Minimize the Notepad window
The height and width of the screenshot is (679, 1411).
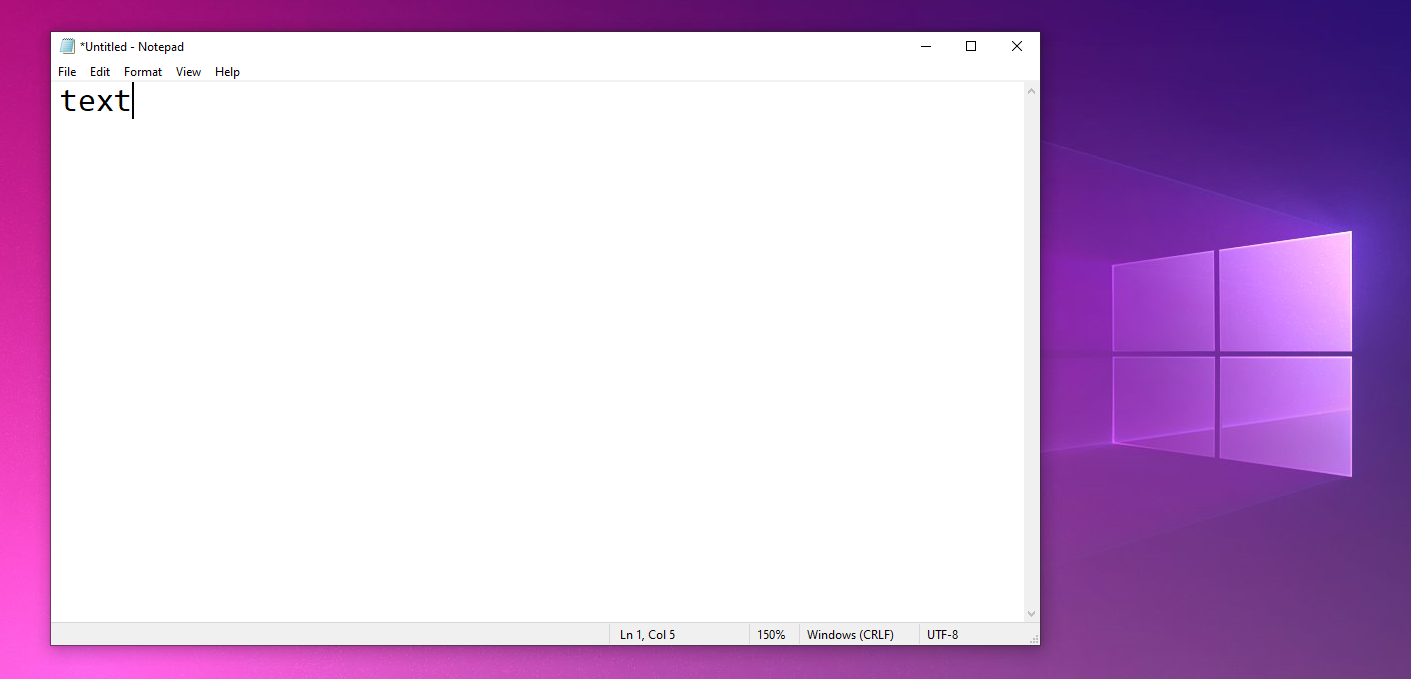[925, 46]
